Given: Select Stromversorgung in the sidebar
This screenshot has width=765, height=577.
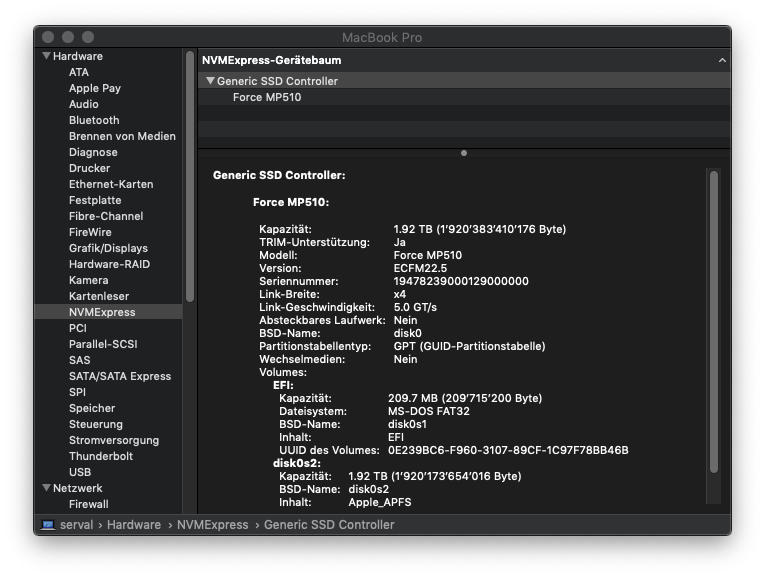Looking at the screenshot, I should pyautogui.click(x=114, y=440).
